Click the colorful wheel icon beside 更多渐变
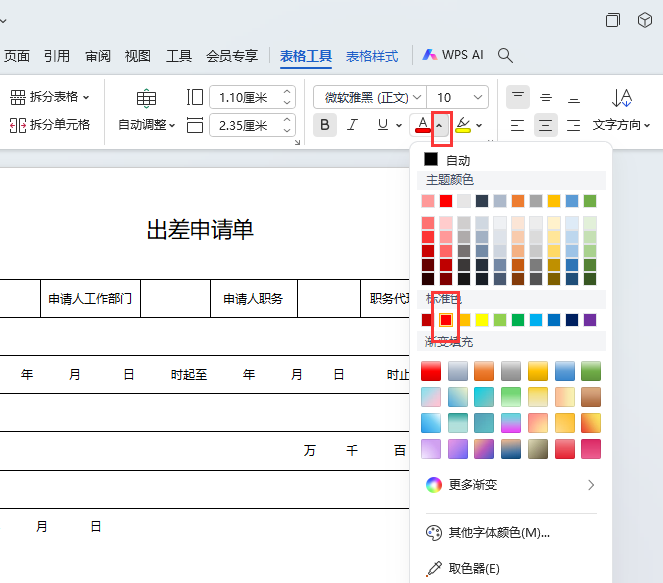The height and width of the screenshot is (583, 663). [x=433, y=485]
